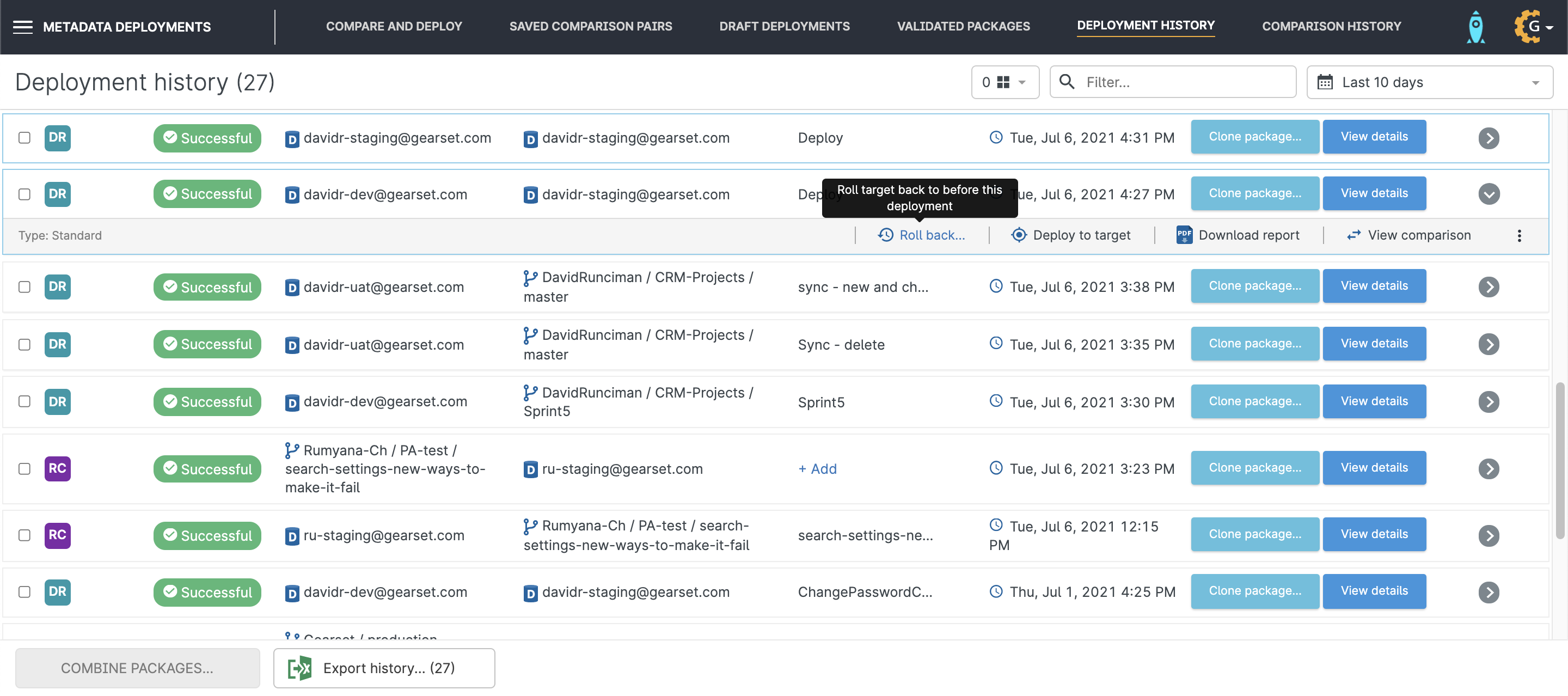Click the View comparison arrows icon
Viewport: 1568px width, 696px height.
click(x=1353, y=235)
